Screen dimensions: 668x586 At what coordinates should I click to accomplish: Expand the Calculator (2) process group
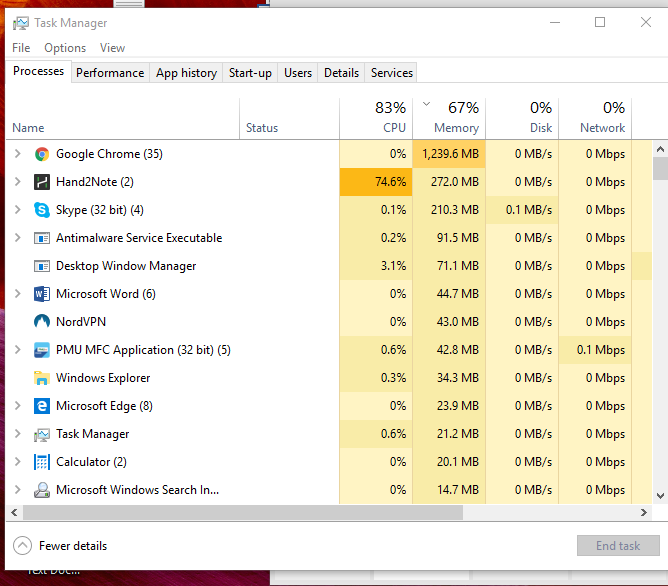pos(17,462)
